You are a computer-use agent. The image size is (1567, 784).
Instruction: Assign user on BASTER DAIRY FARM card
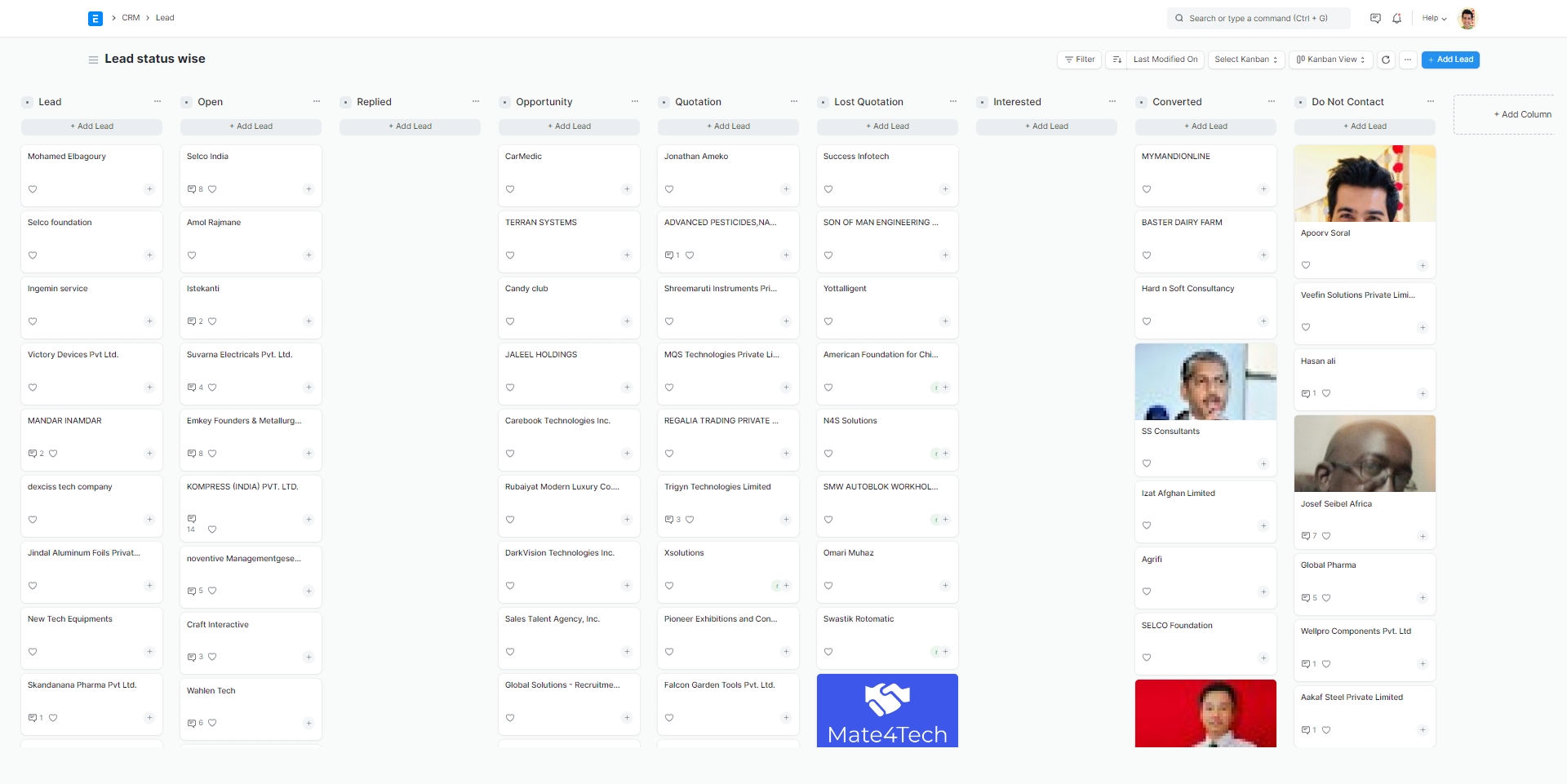coord(1263,255)
